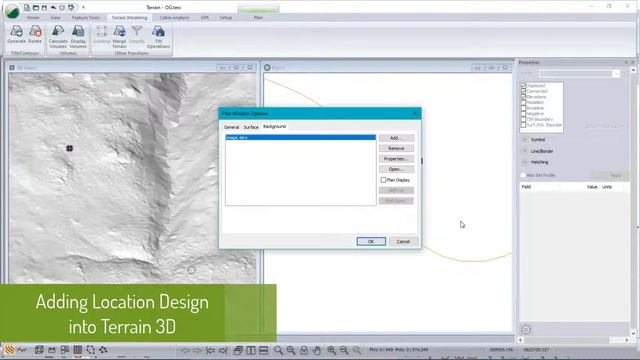Click circular settings icon at Properties panel bottom
Screen dimensions: 640x360
(526, 329)
